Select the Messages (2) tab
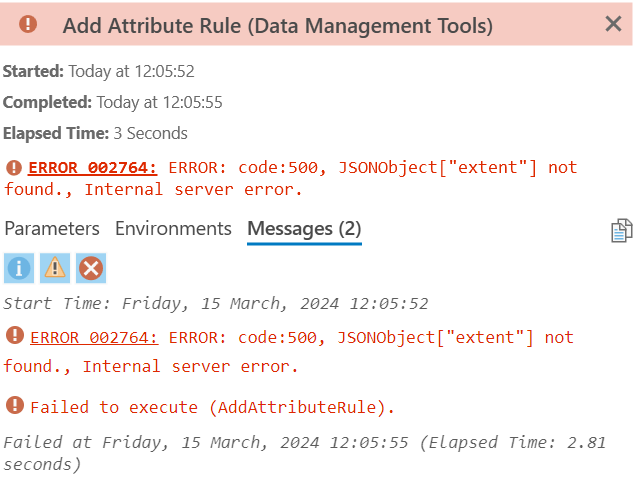Viewport: 638px width, 503px height. coord(304,229)
